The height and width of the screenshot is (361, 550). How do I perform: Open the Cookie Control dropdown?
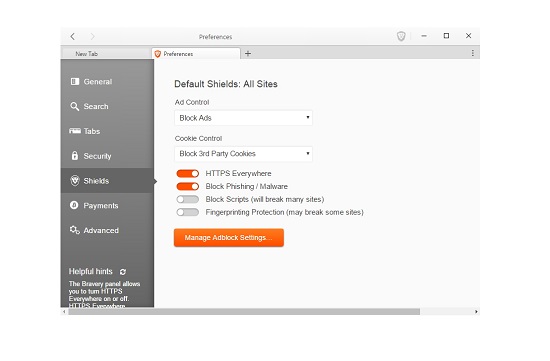coord(243,154)
